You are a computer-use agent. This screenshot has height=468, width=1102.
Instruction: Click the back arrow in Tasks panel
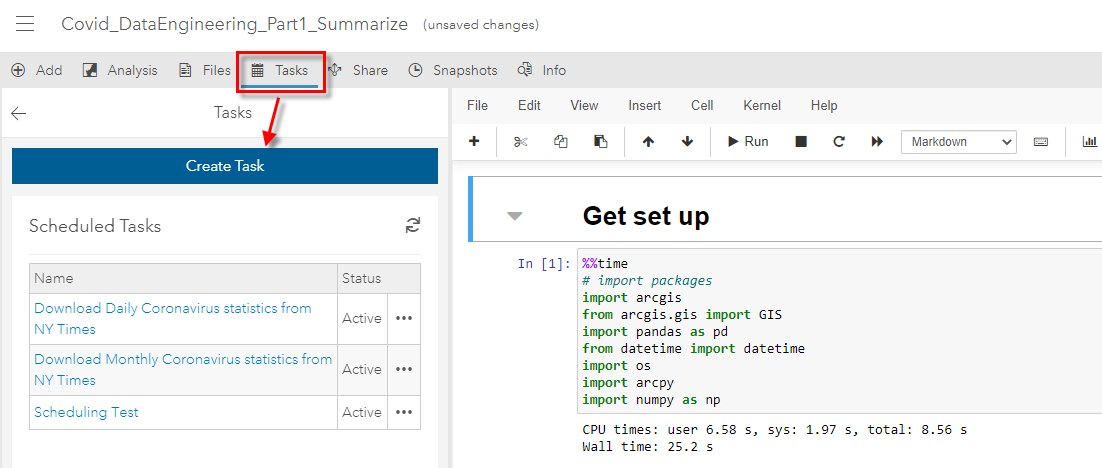[x=18, y=113]
